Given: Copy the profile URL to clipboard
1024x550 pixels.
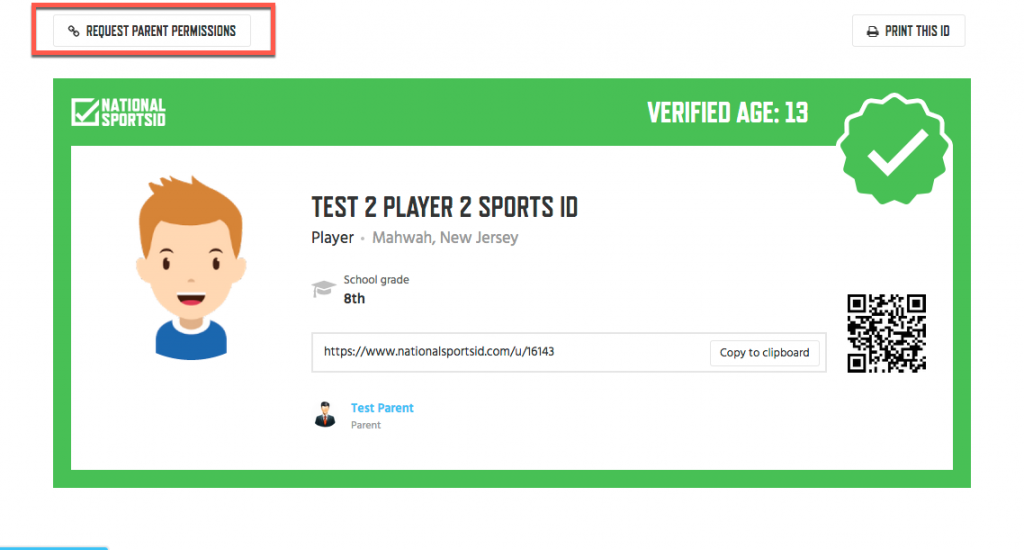Looking at the screenshot, I should click(764, 353).
